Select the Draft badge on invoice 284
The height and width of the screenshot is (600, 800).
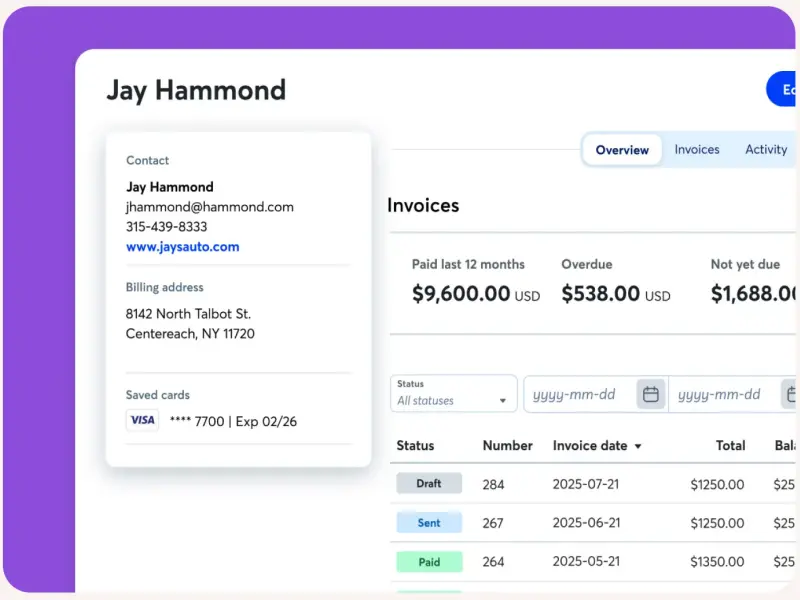429,484
